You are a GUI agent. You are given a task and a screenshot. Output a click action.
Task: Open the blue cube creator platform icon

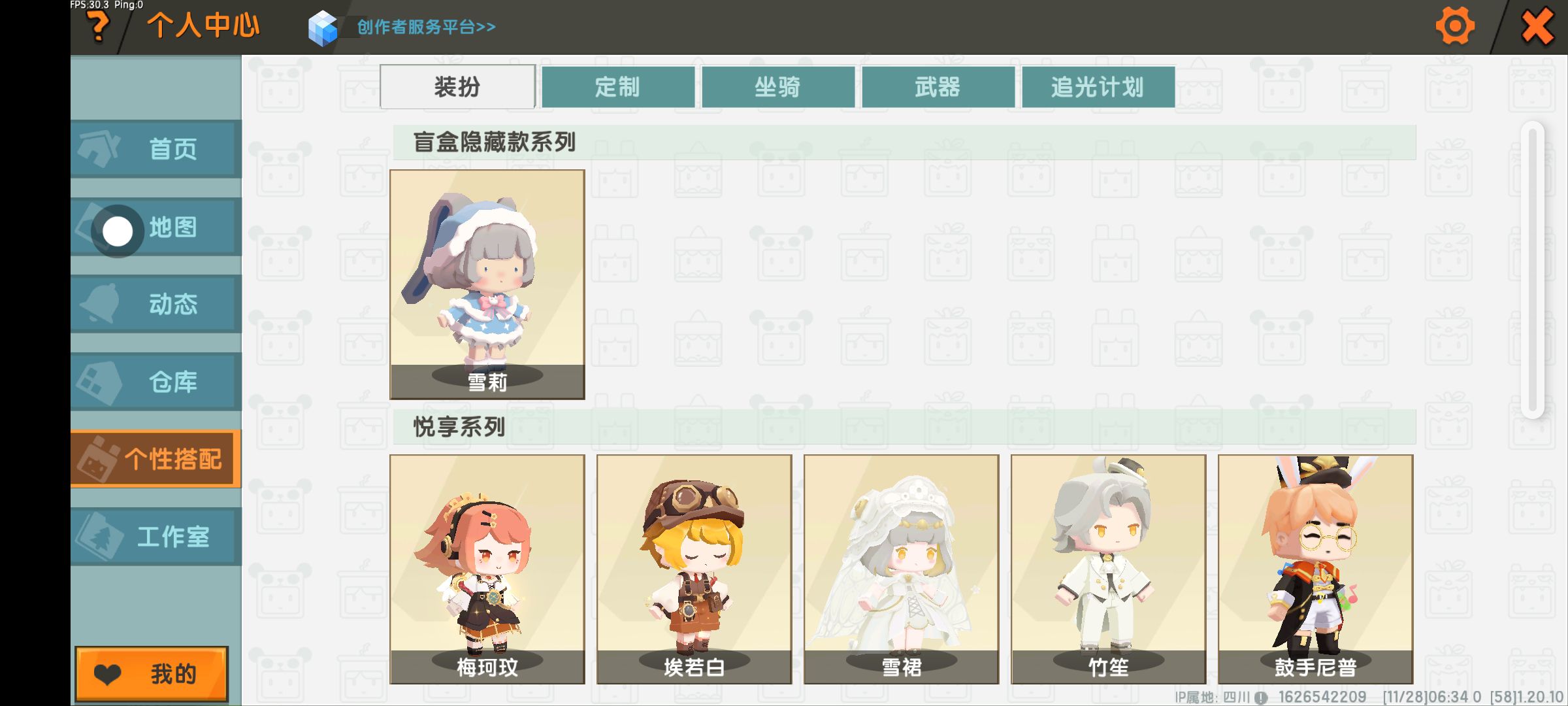tap(323, 28)
